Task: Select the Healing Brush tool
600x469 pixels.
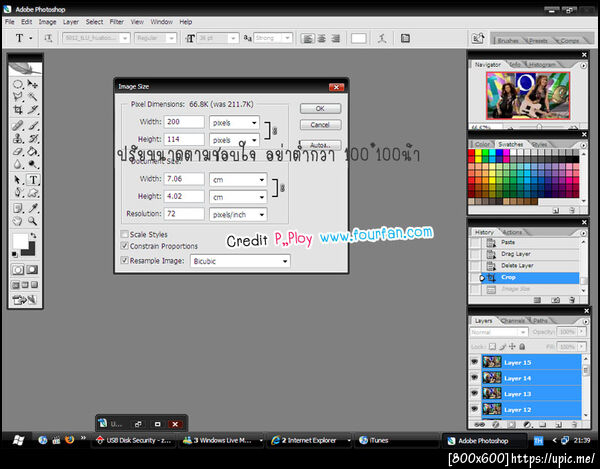Action: (18, 125)
